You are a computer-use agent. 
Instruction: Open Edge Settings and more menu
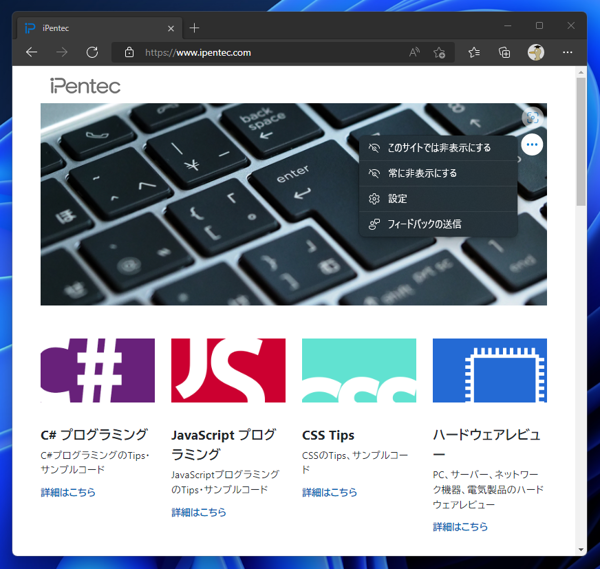567,52
